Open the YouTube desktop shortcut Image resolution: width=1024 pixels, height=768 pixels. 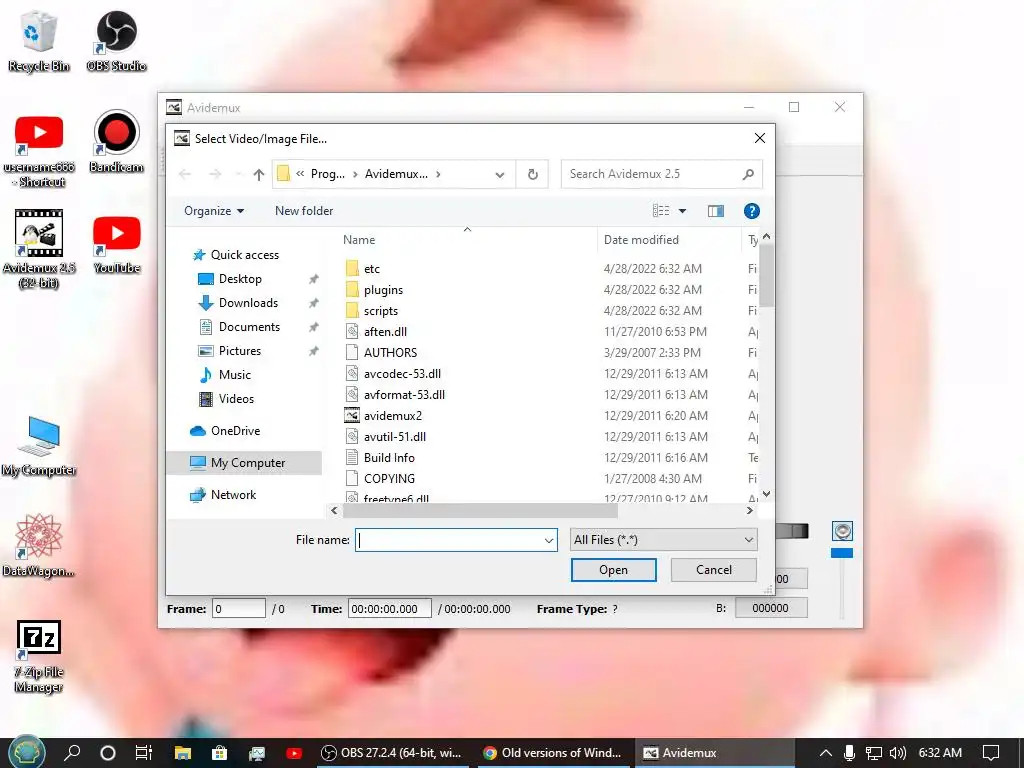116,244
